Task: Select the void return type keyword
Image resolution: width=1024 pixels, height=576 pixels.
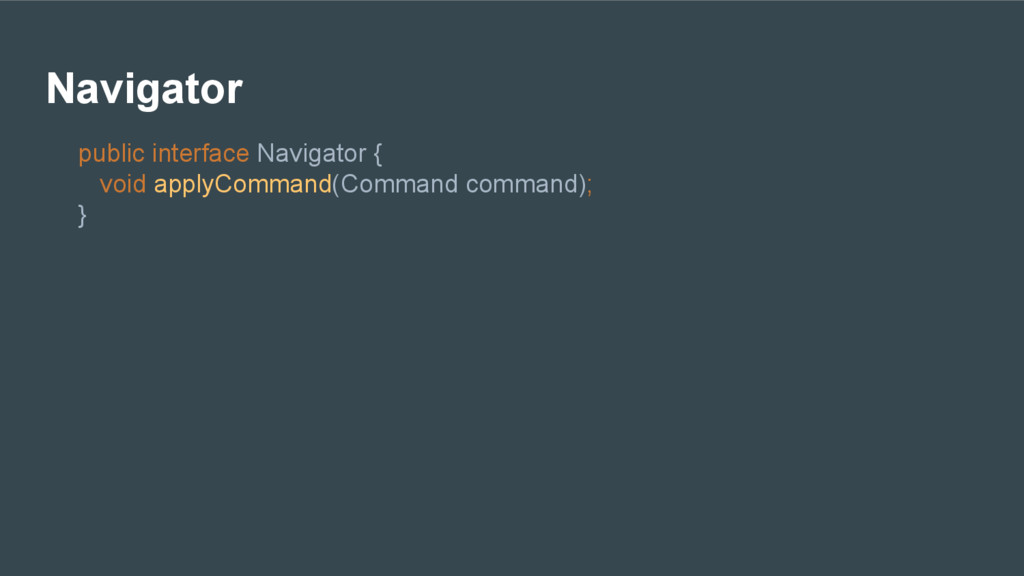Action: point(123,184)
